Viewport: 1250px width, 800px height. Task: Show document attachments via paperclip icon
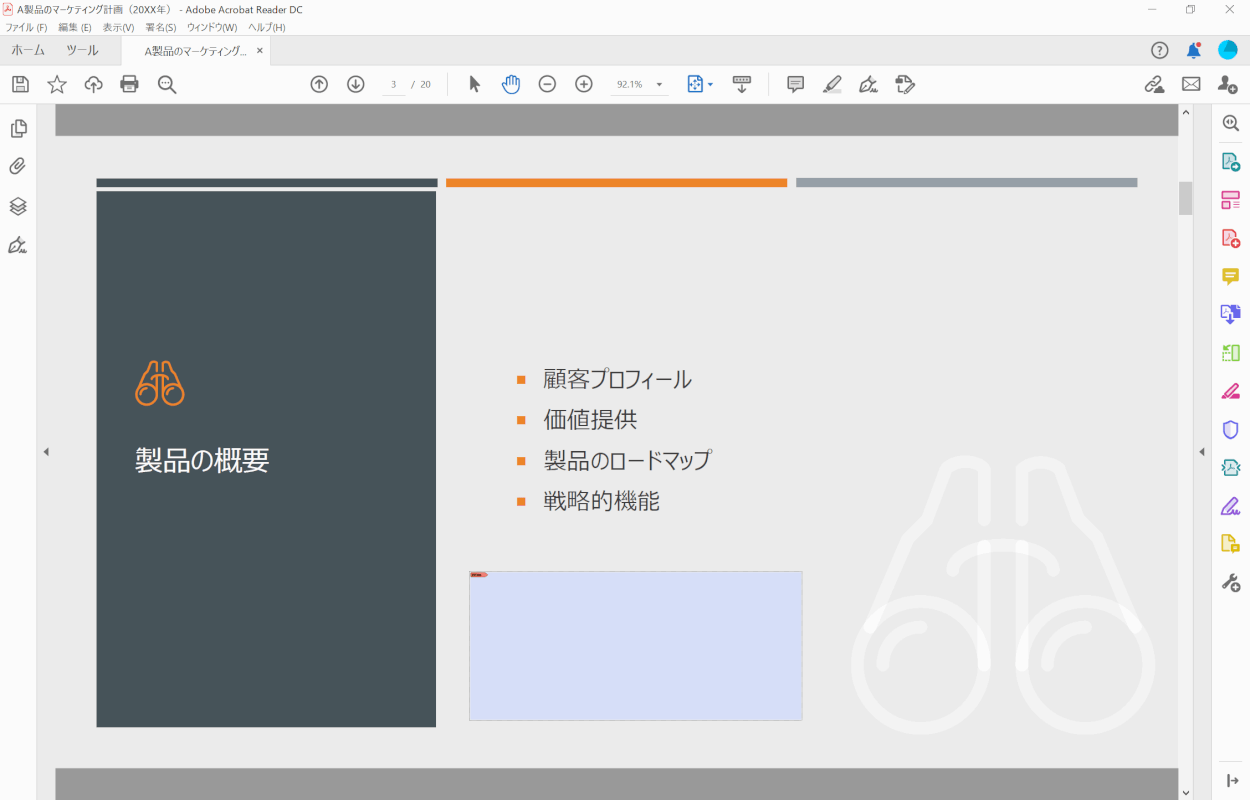pos(16,166)
